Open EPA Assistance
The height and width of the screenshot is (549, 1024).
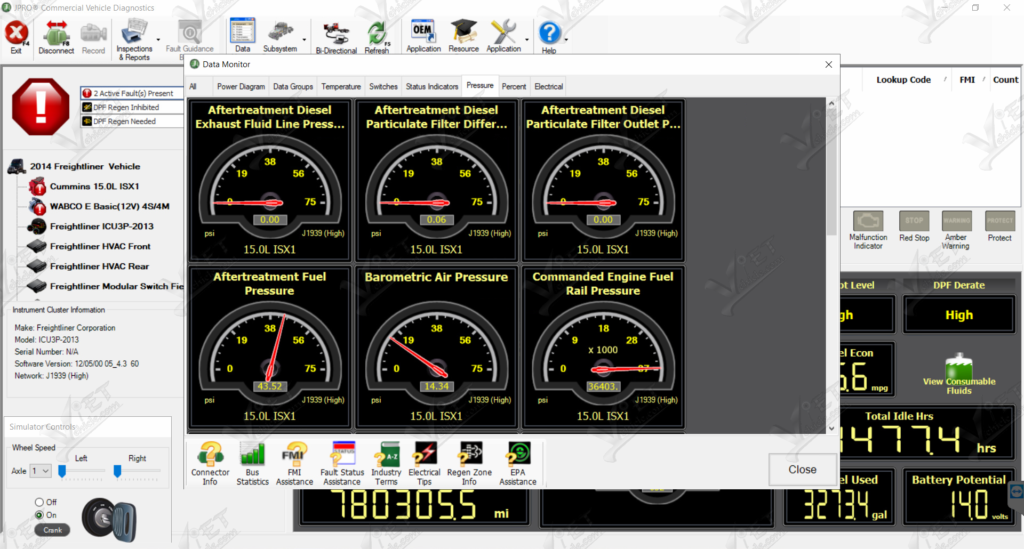tap(518, 463)
